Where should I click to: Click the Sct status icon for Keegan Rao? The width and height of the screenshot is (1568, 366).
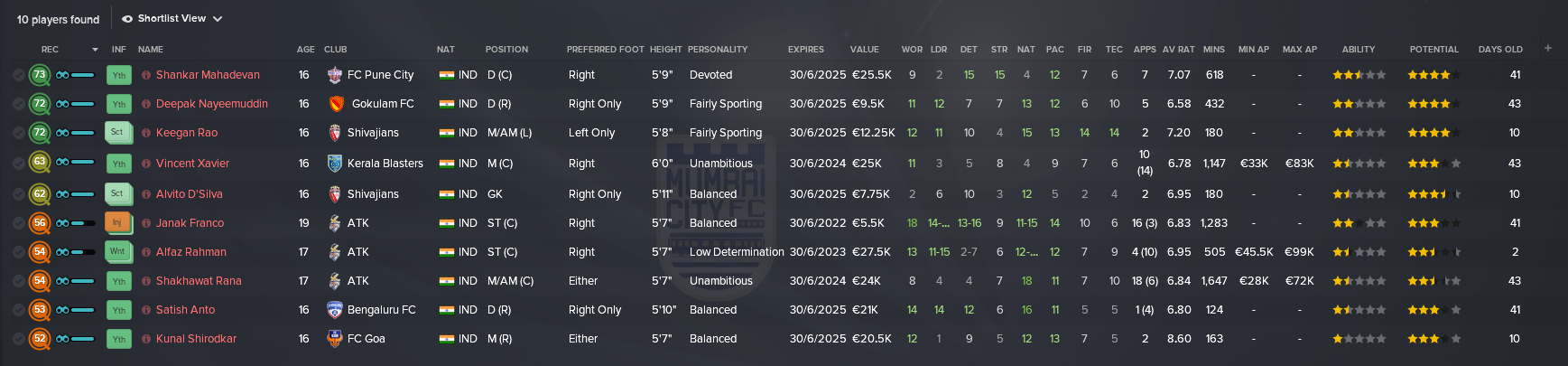118,133
